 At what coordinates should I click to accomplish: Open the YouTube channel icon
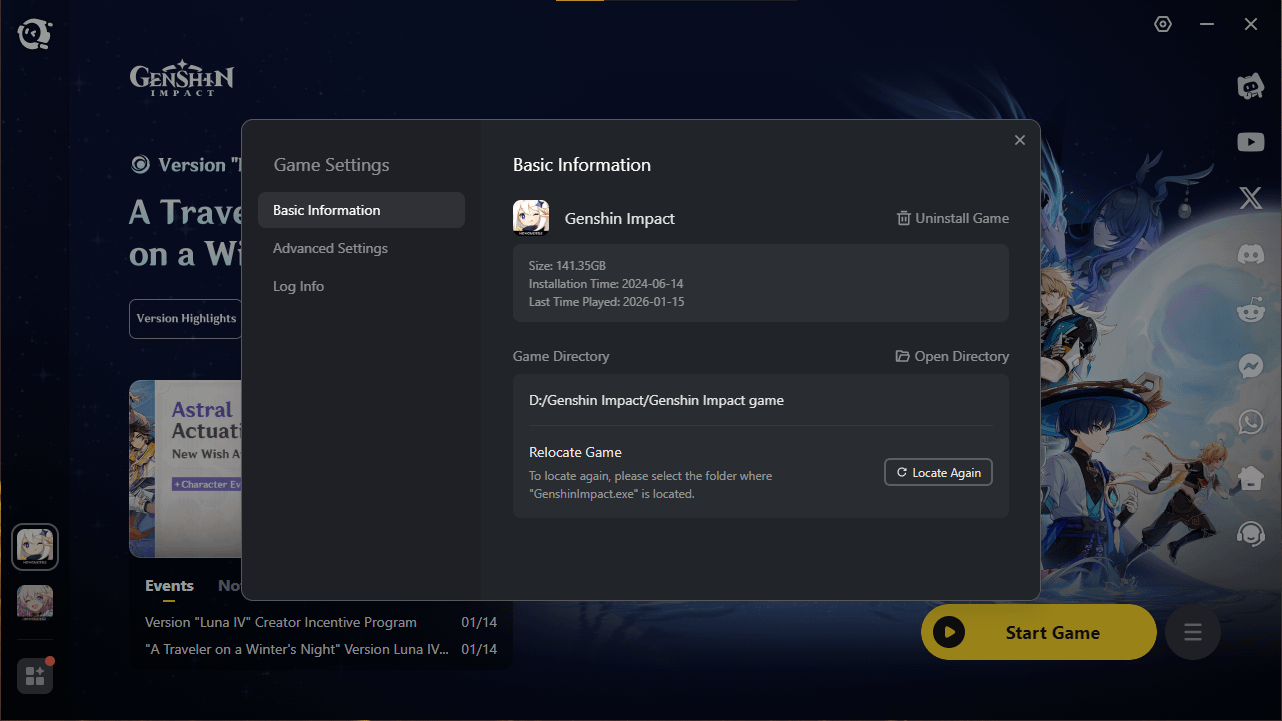click(1250, 143)
